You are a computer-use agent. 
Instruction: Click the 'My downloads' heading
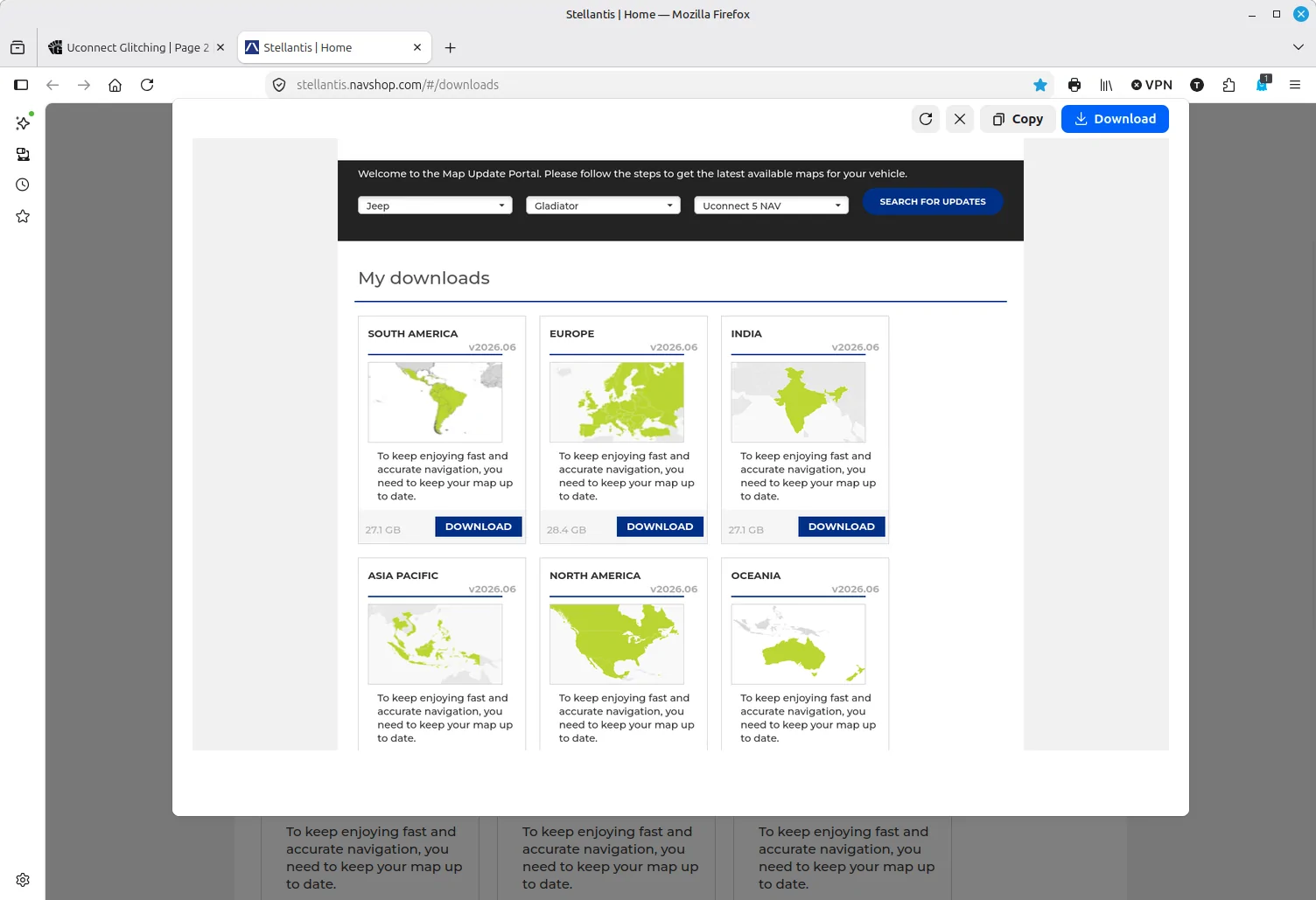424,278
